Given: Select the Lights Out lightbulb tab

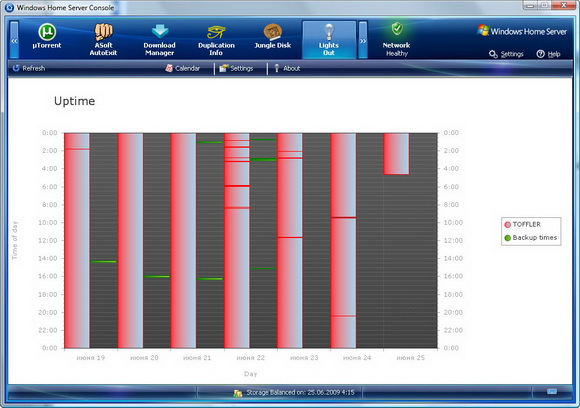Looking at the screenshot, I should click(329, 40).
